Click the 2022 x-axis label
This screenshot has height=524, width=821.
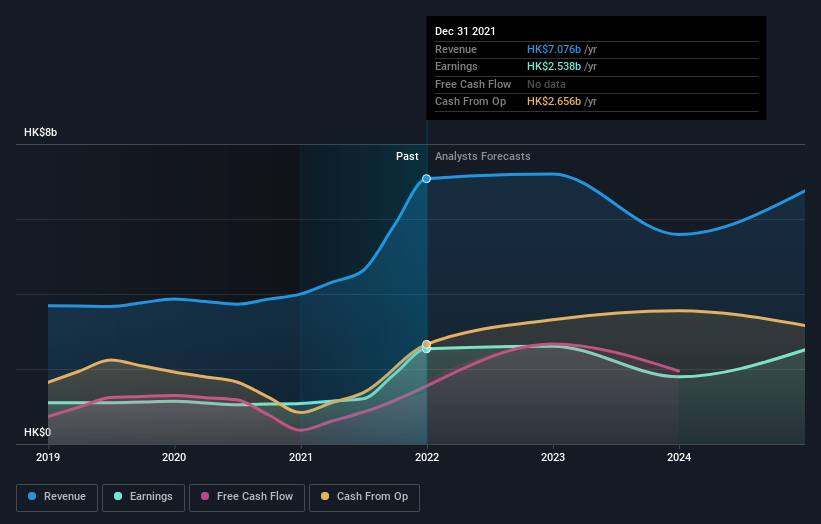click(427, 457)
